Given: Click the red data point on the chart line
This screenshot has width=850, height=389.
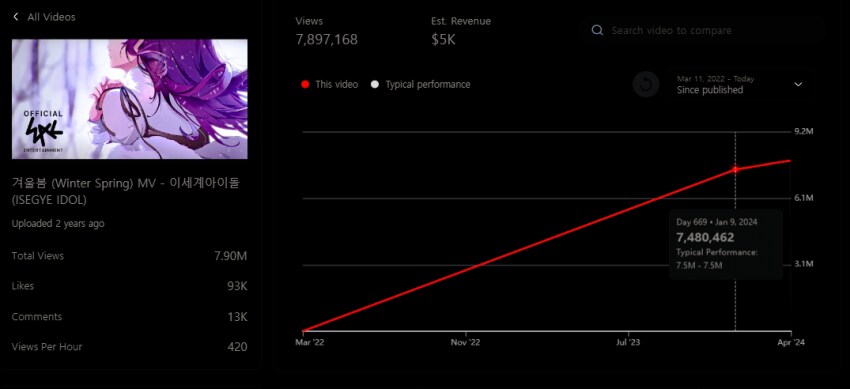Looking at the screenshot, I should (x=735, y=169).
